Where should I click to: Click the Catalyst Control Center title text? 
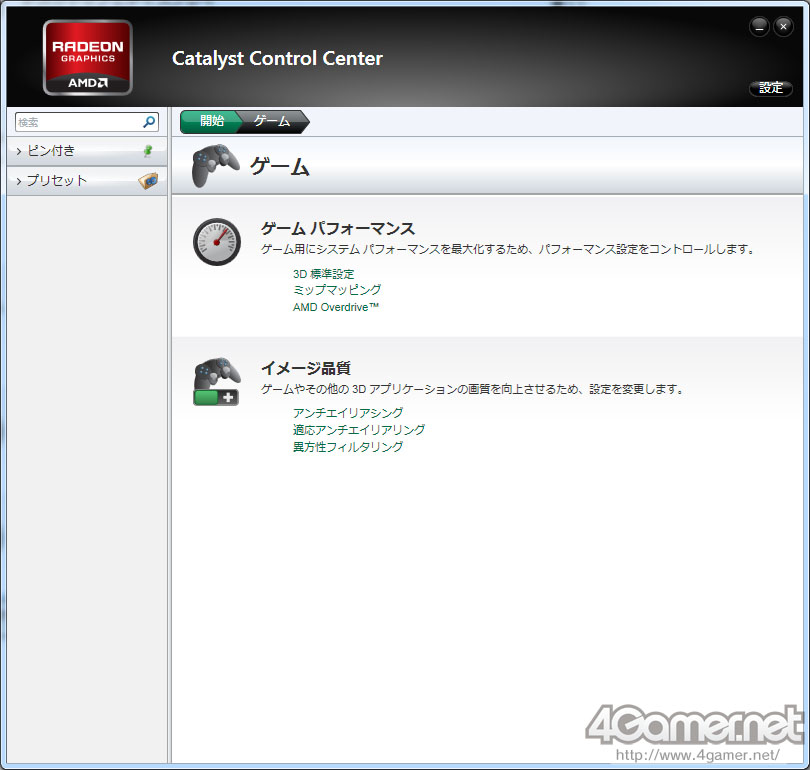[x=277, y=58]
